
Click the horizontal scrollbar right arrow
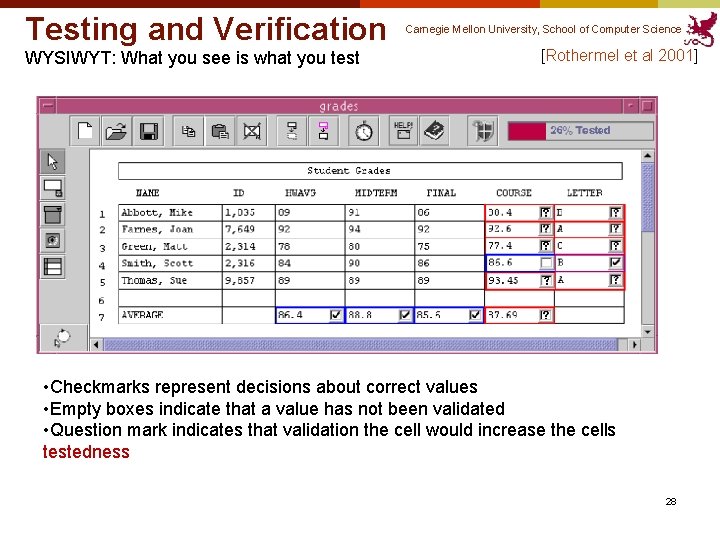click(635, 344)
